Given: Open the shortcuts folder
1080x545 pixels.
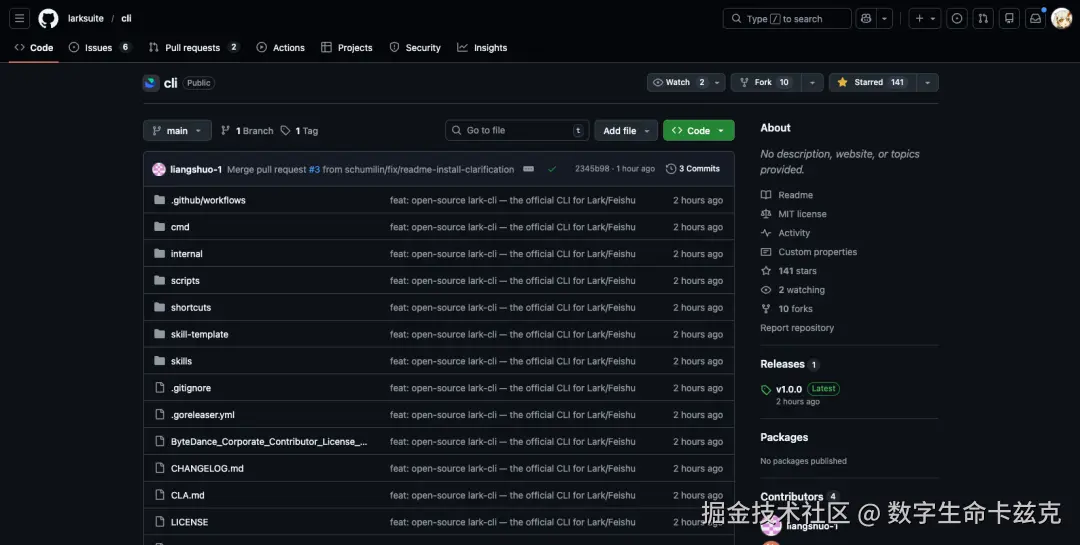Looking at the screenshot, I should 191,307.
